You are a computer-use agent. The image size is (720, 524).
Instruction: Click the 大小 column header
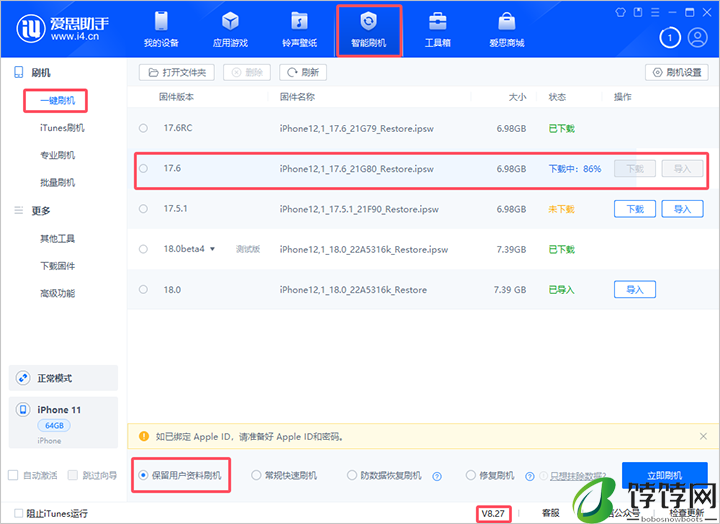point(517,97)
